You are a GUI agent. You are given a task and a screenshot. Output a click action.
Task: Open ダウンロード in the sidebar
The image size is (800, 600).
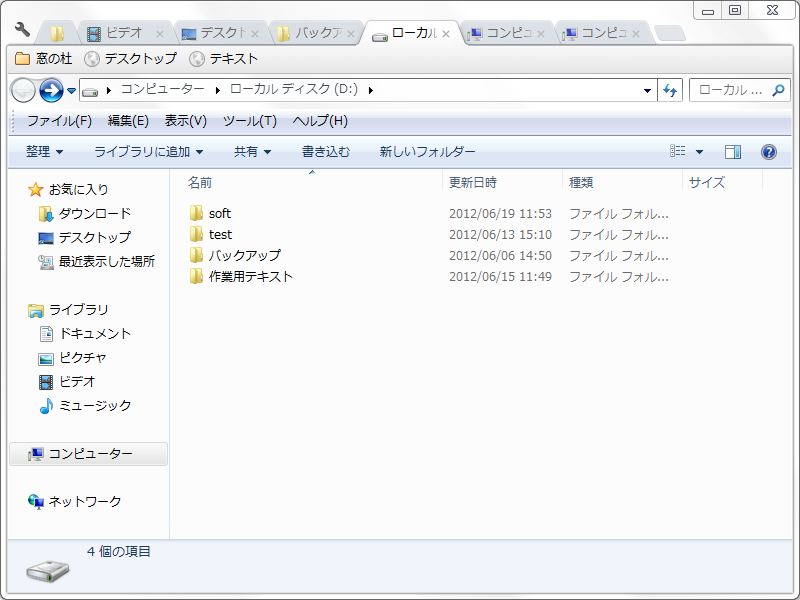click(85, 214)
